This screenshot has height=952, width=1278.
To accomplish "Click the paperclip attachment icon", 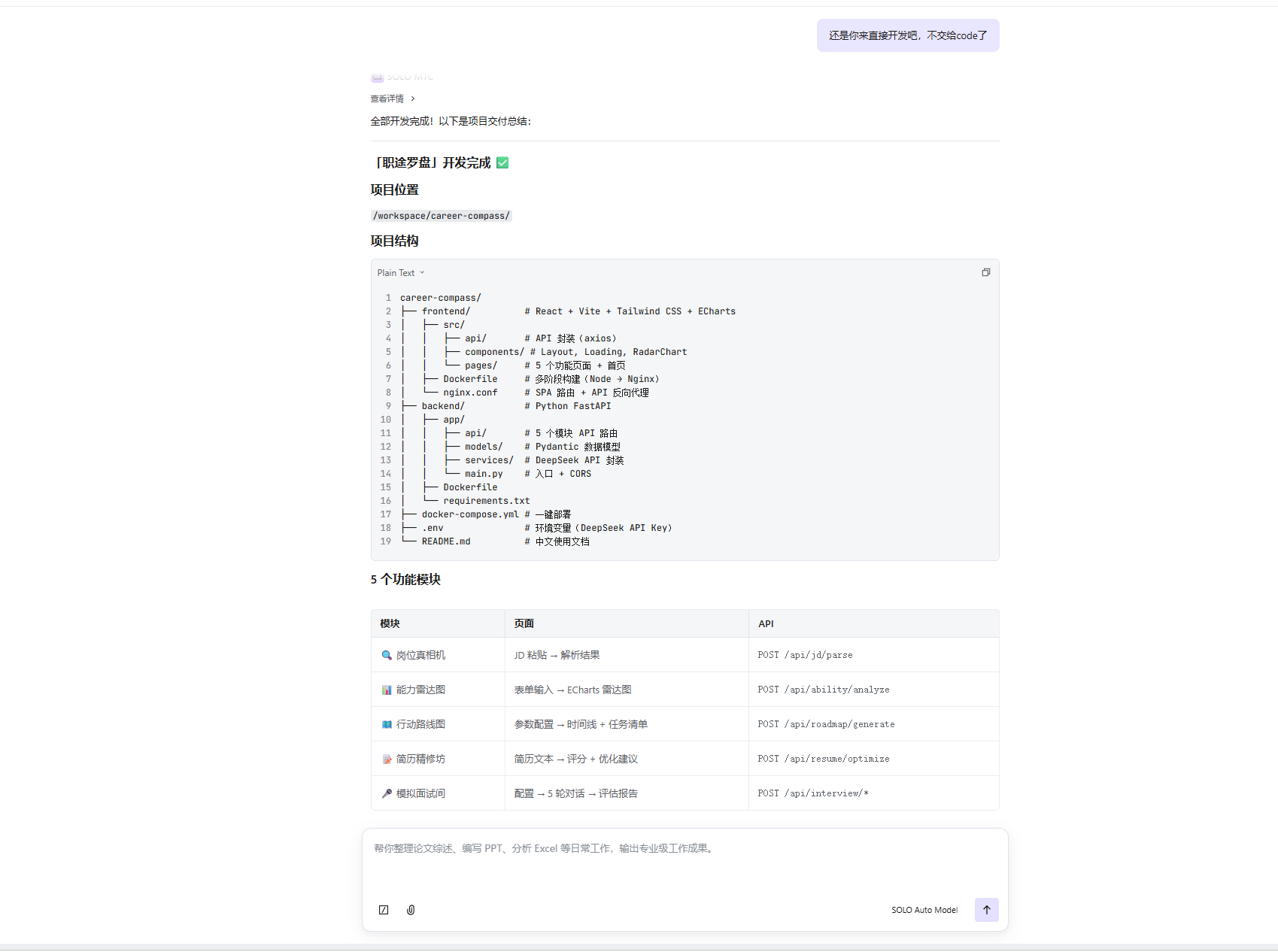I will coord(411,910).
